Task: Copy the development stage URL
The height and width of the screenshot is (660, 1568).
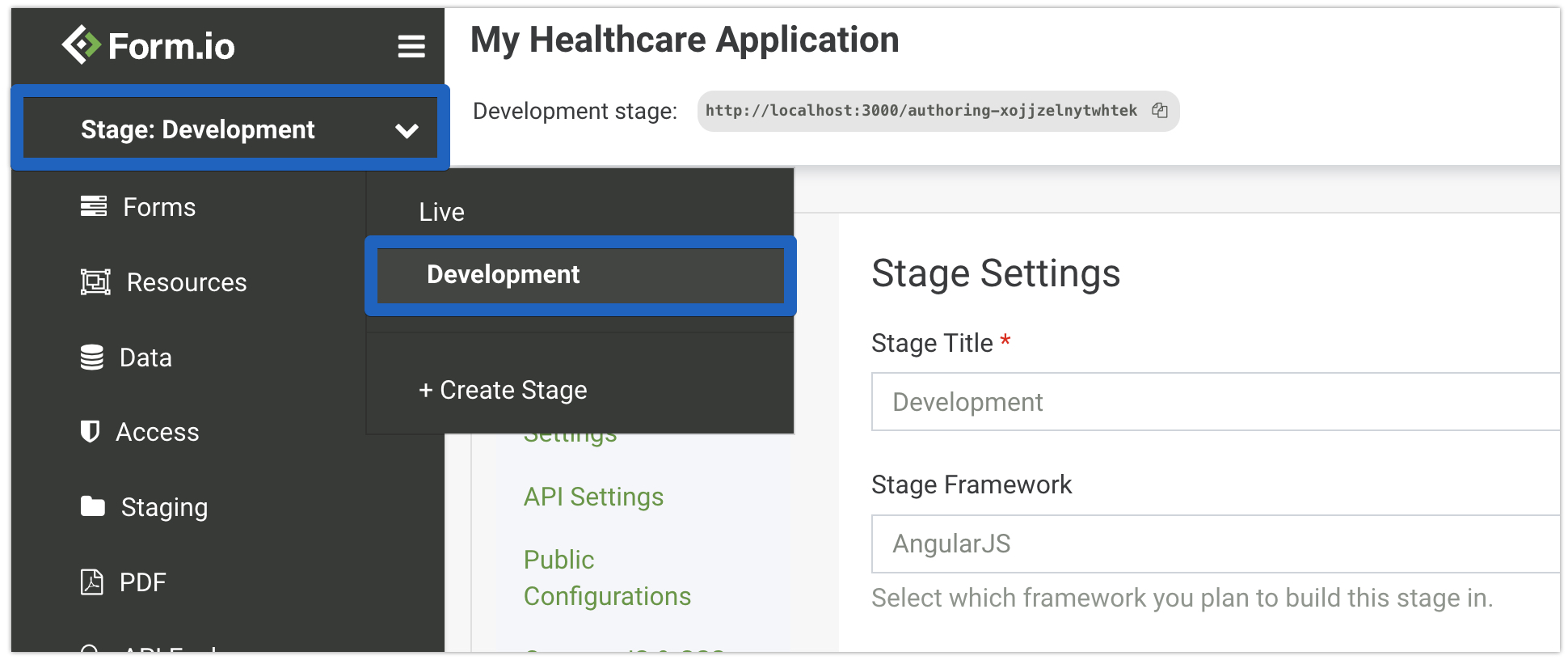Action: tap(1160, 111)
